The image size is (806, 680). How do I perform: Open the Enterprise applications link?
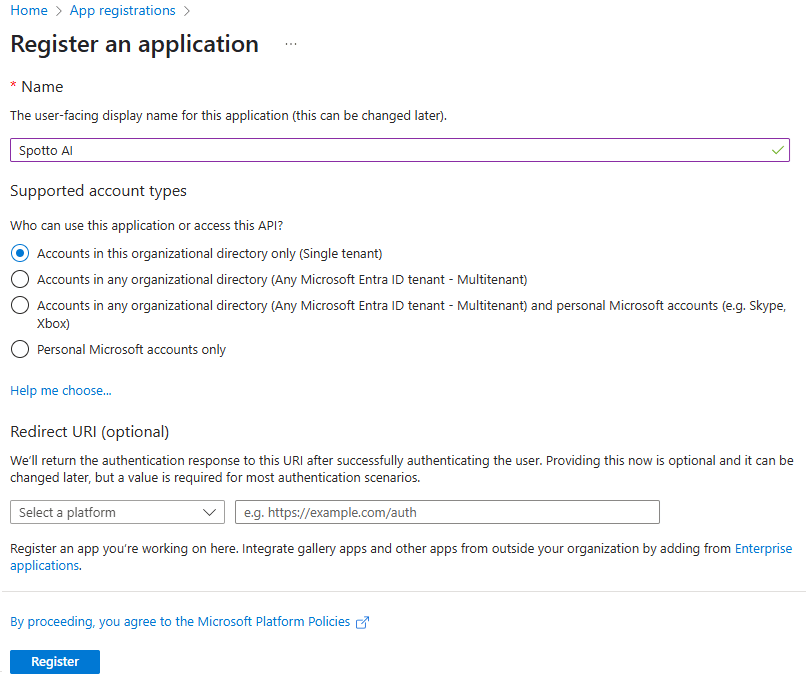(x=763, y=549)
